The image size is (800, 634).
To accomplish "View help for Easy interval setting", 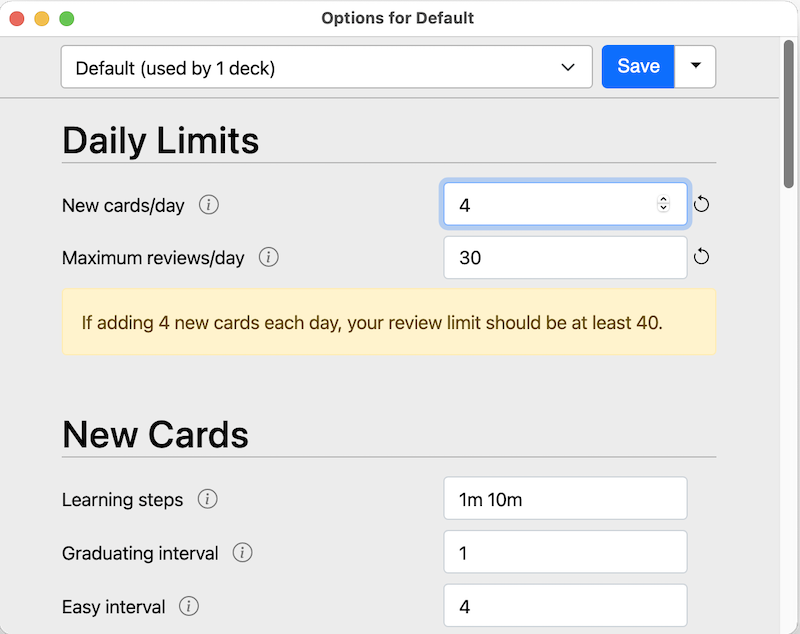I will coord(189,606).
